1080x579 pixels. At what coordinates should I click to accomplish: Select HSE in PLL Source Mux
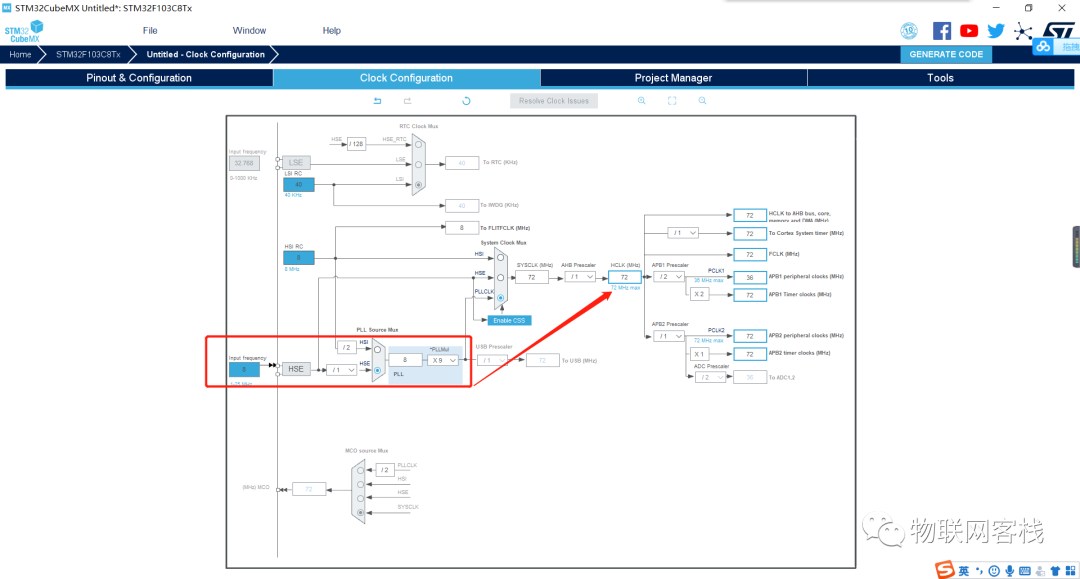point(377,370)
